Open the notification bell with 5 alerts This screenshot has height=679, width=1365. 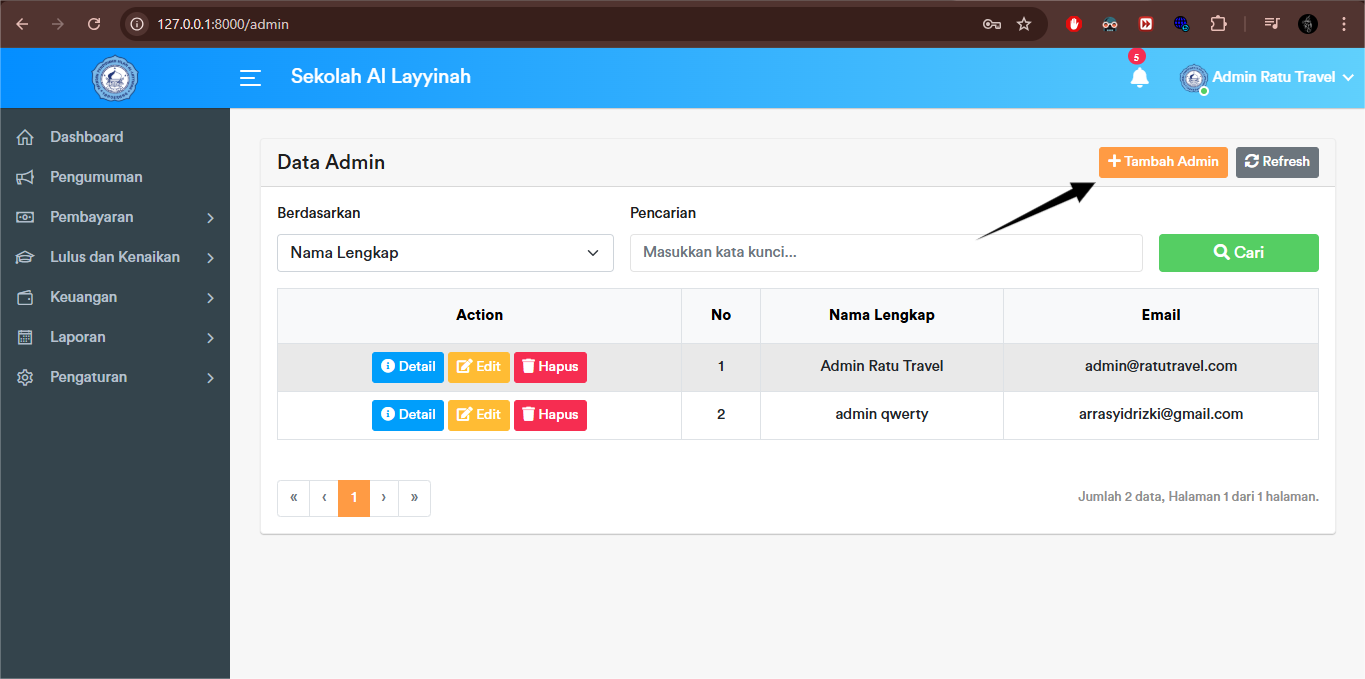[x=1139, y=77]
